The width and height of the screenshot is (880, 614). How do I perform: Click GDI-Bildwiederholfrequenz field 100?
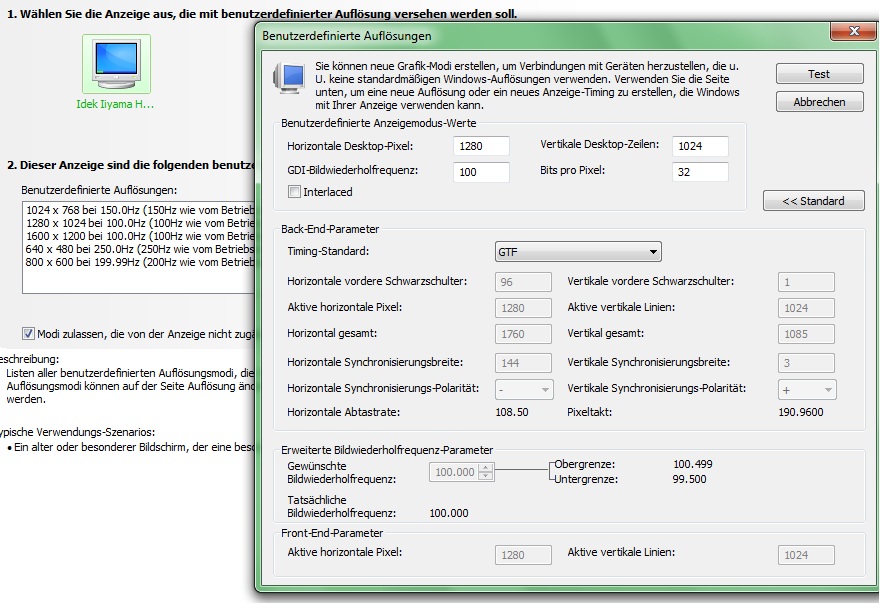click(x=481, y=172)
